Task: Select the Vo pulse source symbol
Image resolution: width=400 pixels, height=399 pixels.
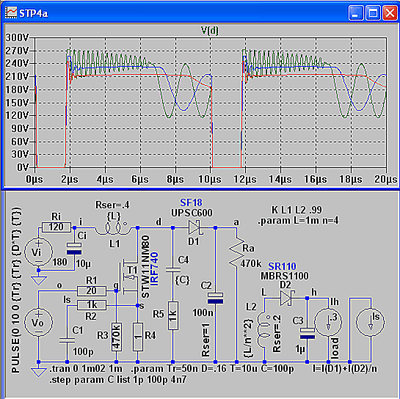Action: coord(39,323)
